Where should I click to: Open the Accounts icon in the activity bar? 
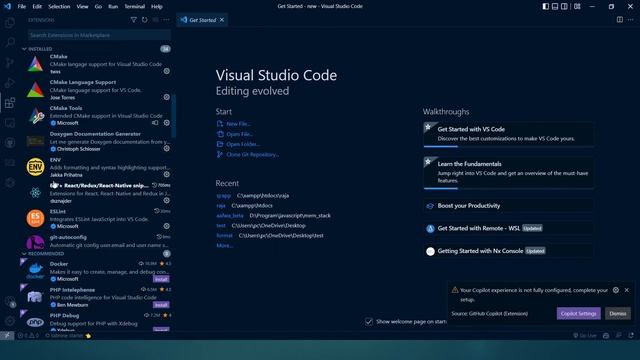point(10,302)
